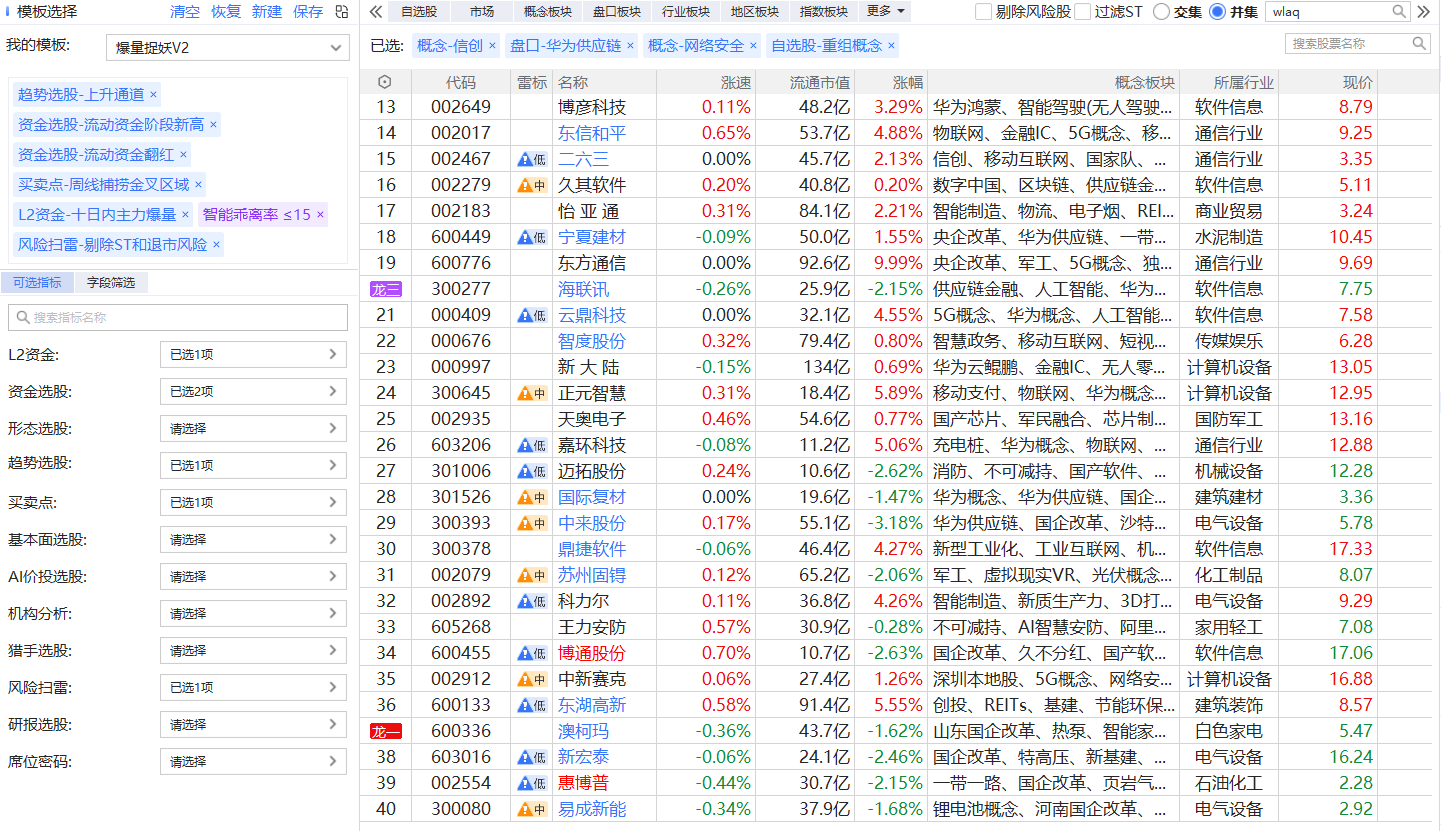The image size is (1441, 831).
Task: Remove the 趋势选股-上升通道 condition tag
Action: pos(153,95)
